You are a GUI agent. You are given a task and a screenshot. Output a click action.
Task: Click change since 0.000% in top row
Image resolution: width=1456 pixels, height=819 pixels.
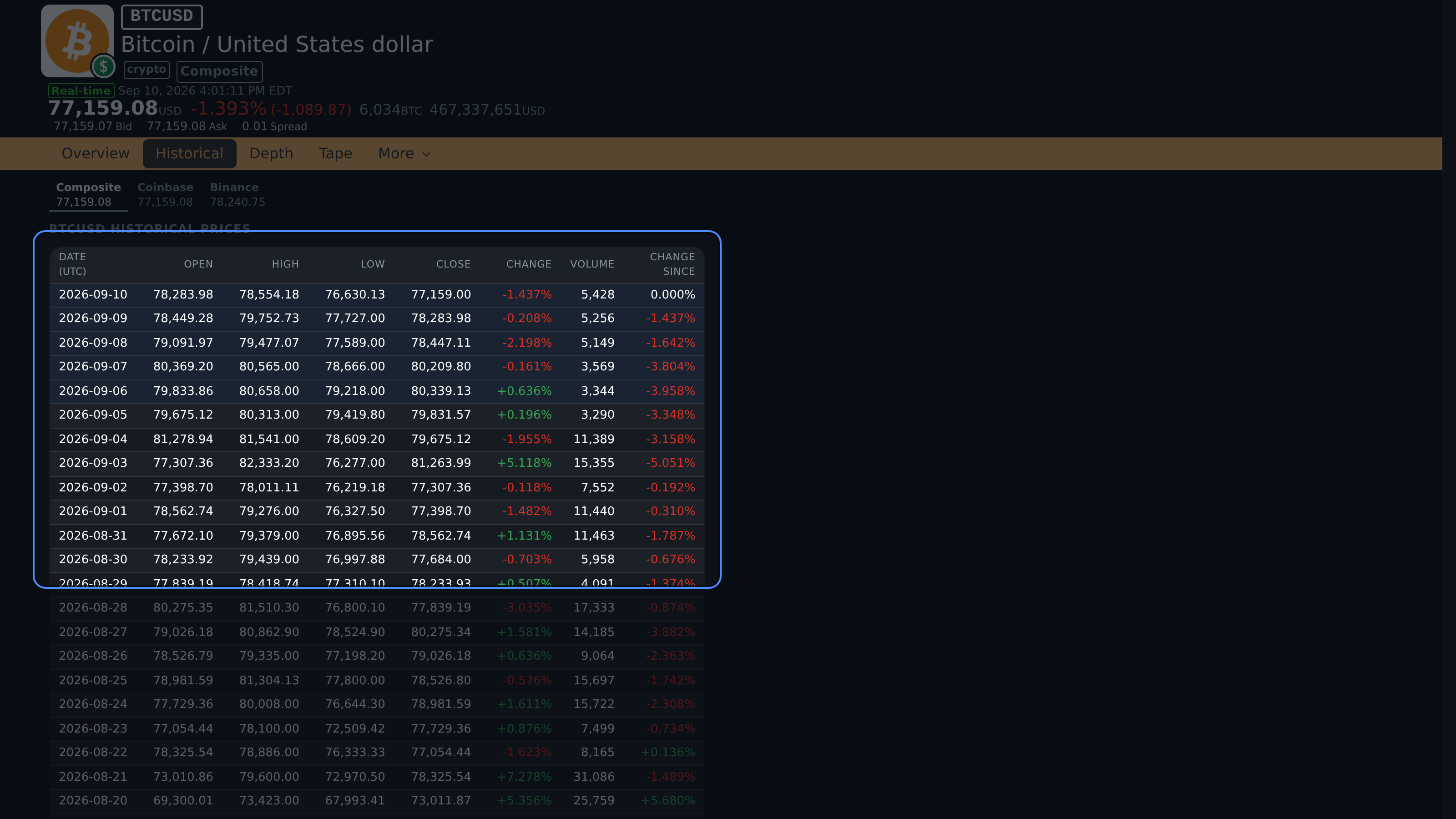pyautogui.click(x=672, y=294)
